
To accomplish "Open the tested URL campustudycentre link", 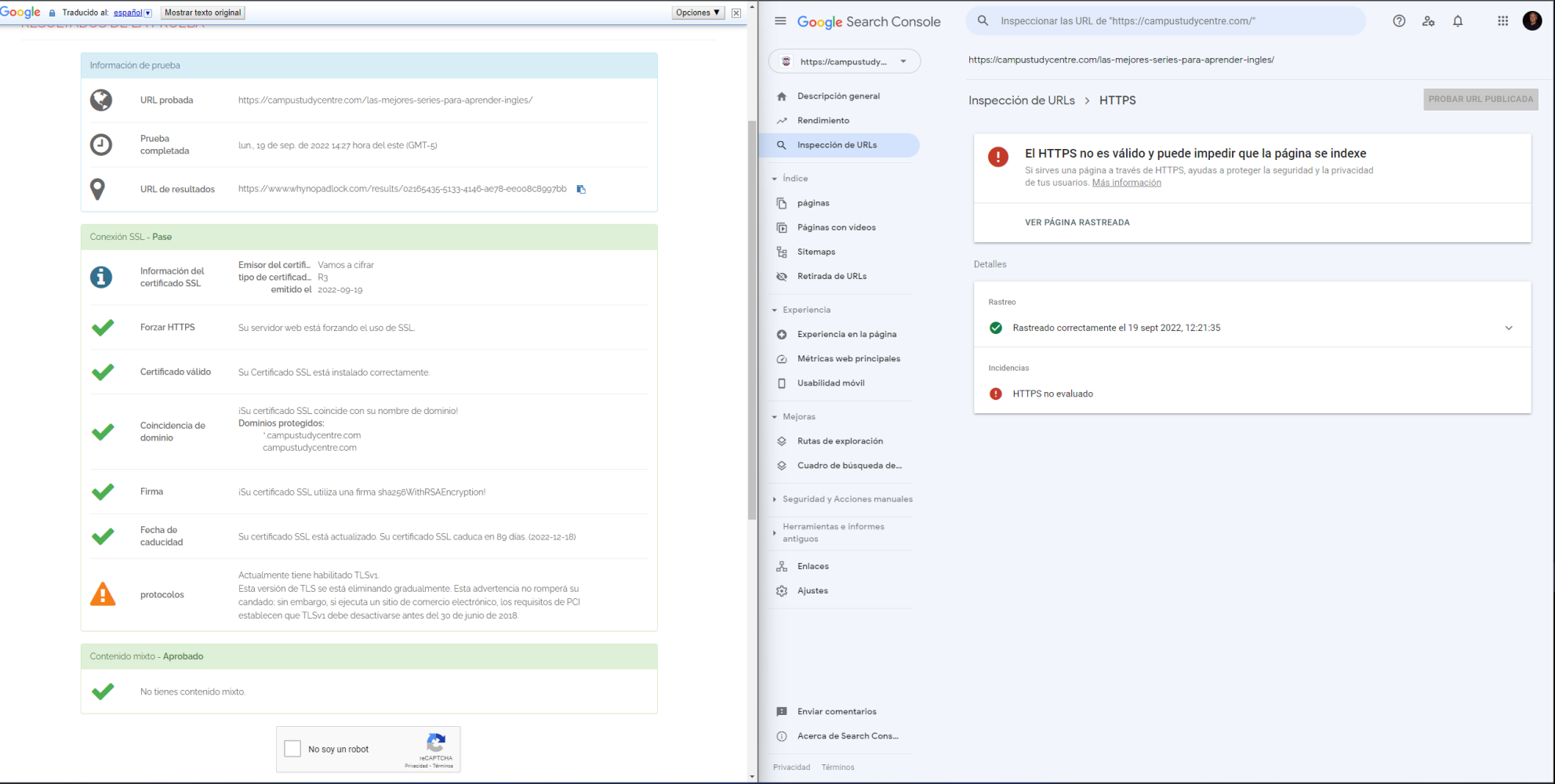I will point(385,100).
